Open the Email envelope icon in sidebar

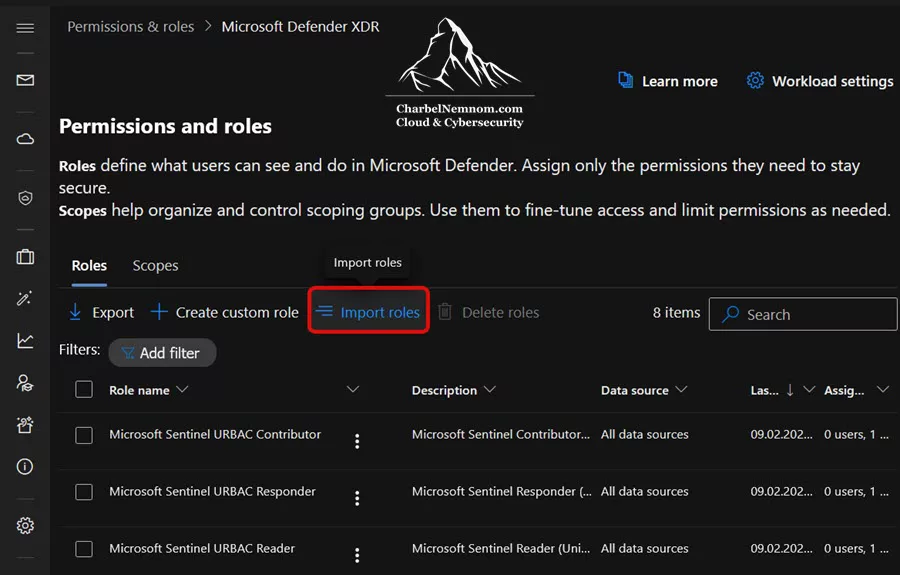(x=25, y=80)
